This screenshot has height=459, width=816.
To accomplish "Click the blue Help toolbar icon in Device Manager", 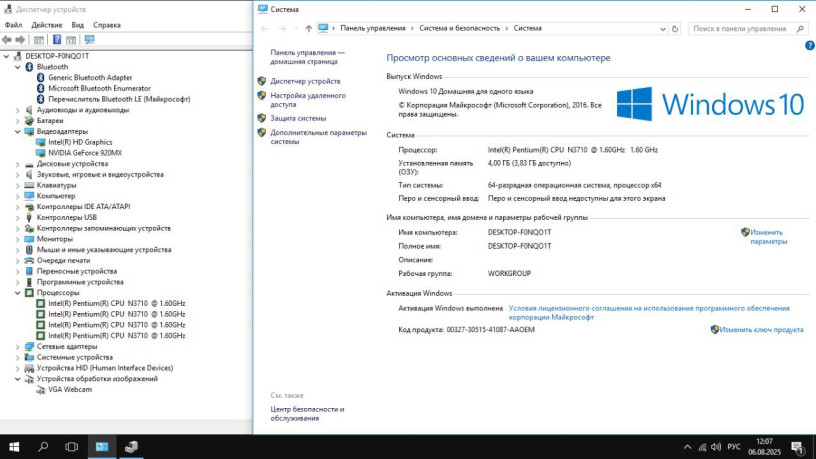I will click(57, 40).
